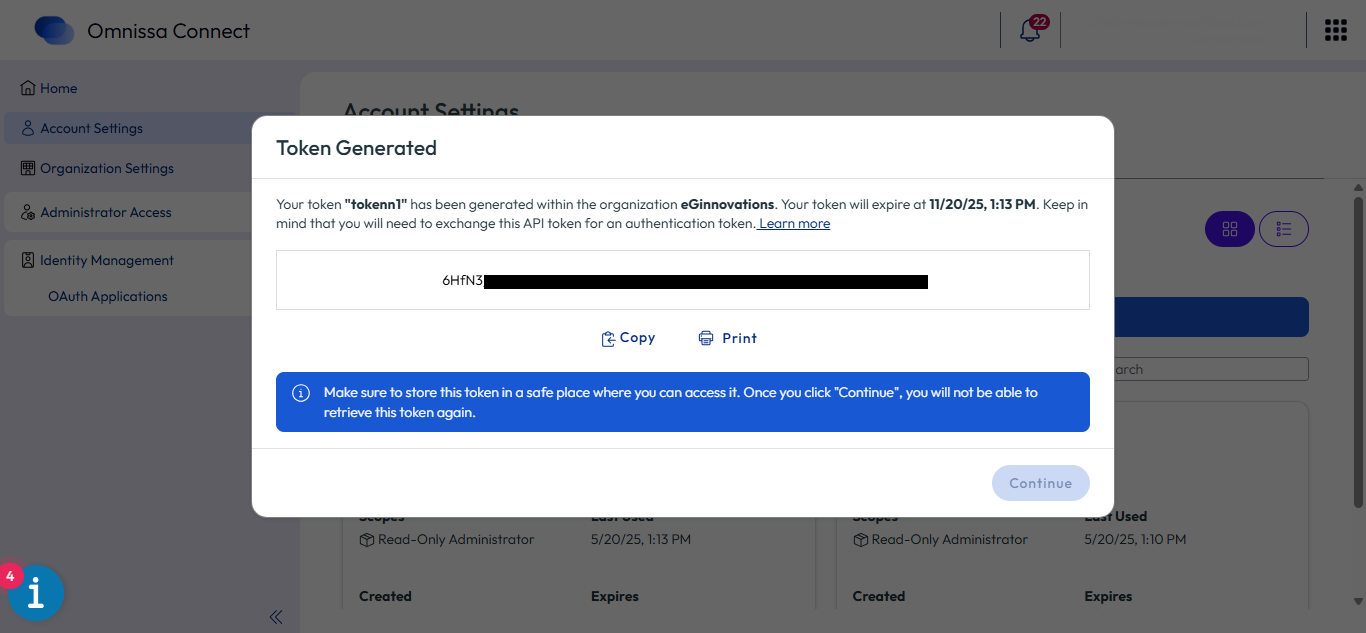
Task: Collapse the left sidebar with double chevron
Action: click(276, 617)
